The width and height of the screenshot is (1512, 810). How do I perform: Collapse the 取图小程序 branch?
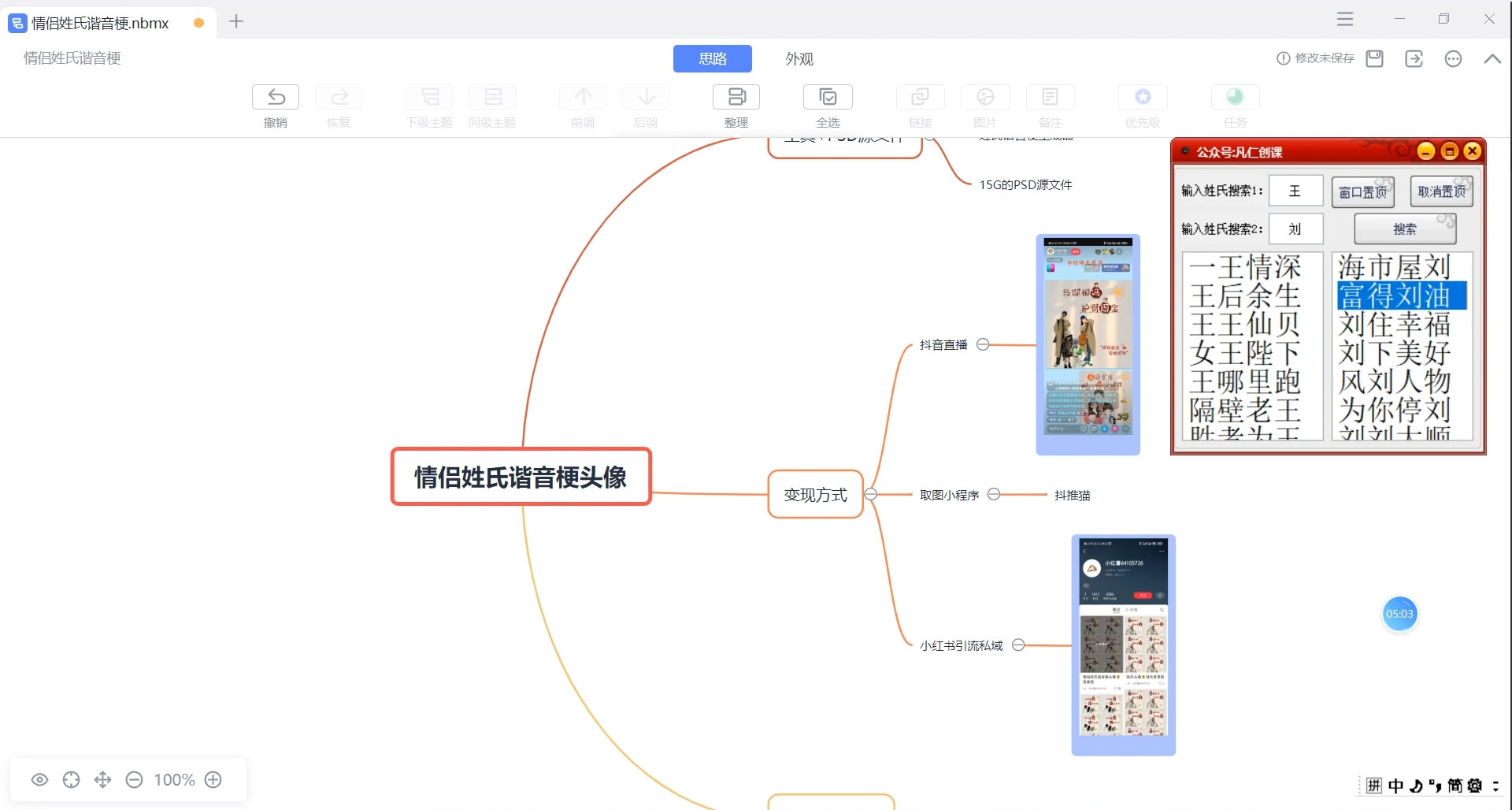coord(994,494)
